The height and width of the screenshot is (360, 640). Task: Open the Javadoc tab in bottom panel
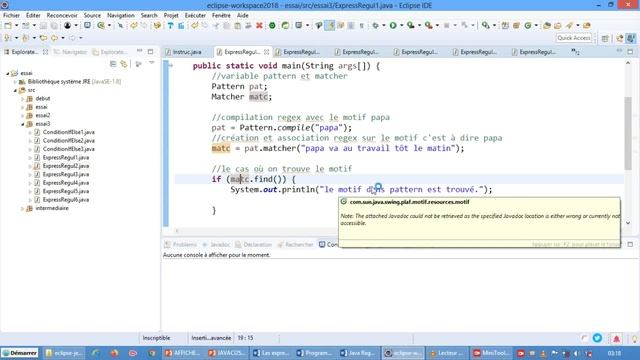point(216,244)
